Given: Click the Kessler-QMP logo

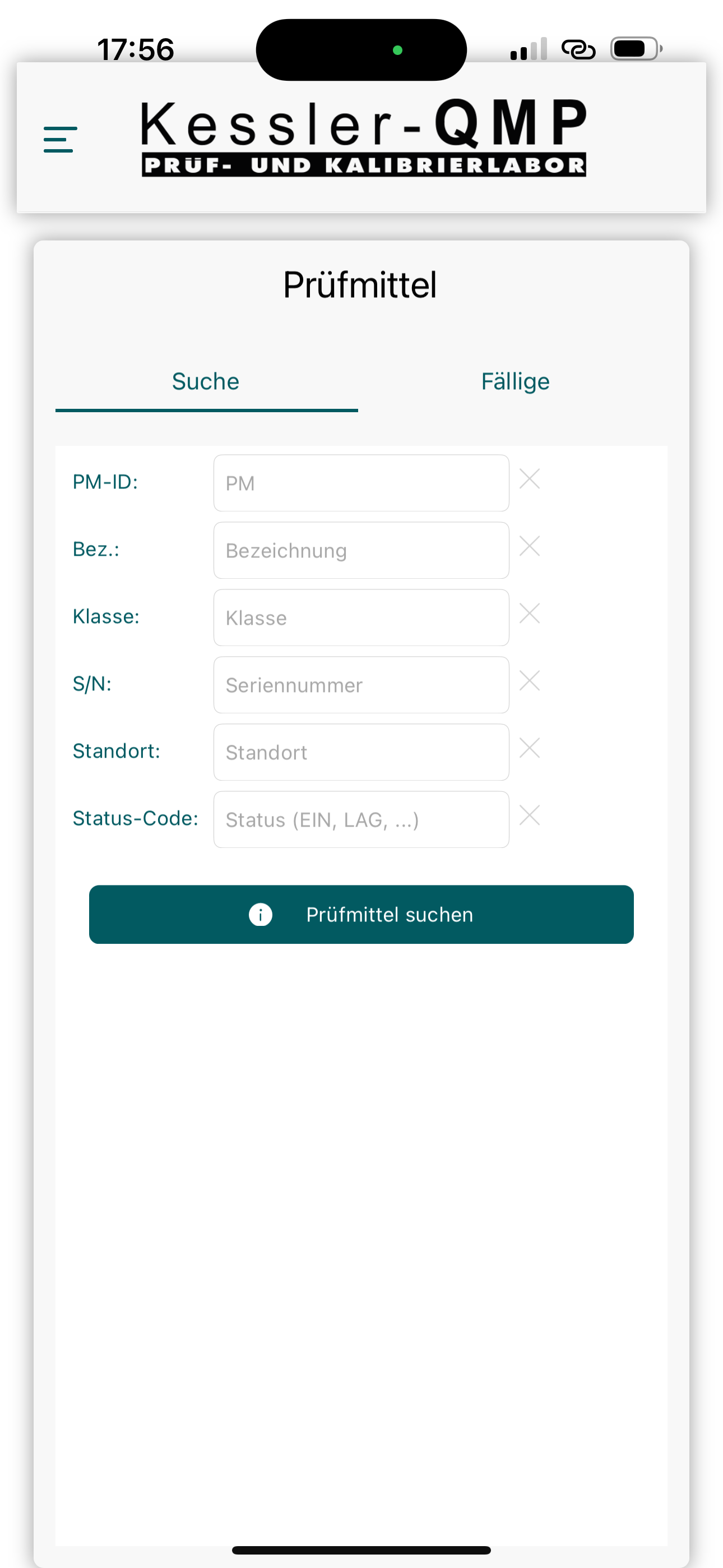Looking at the screenshot, I should (364, 138).
